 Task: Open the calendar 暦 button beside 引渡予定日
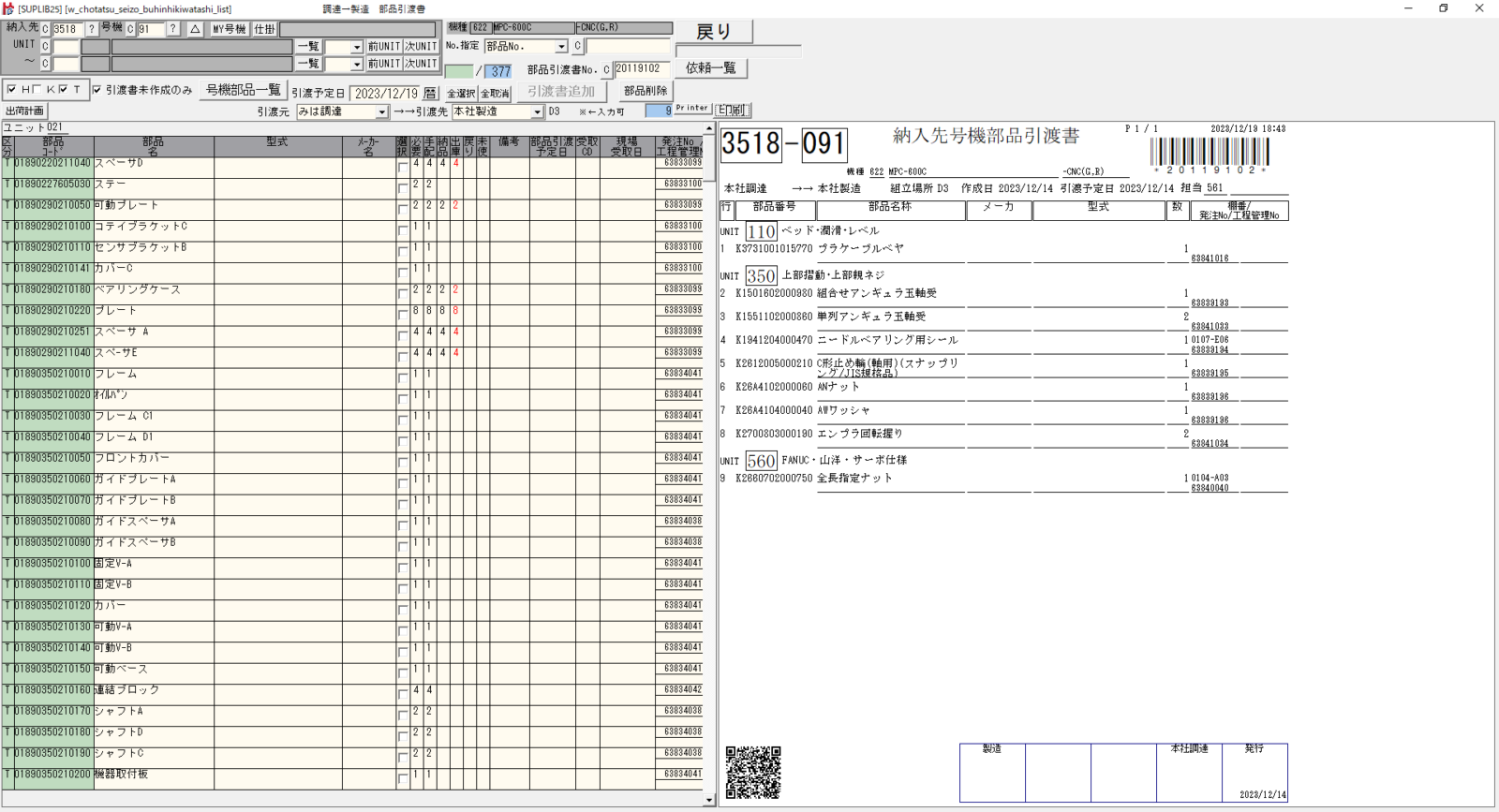pos(430,94)
